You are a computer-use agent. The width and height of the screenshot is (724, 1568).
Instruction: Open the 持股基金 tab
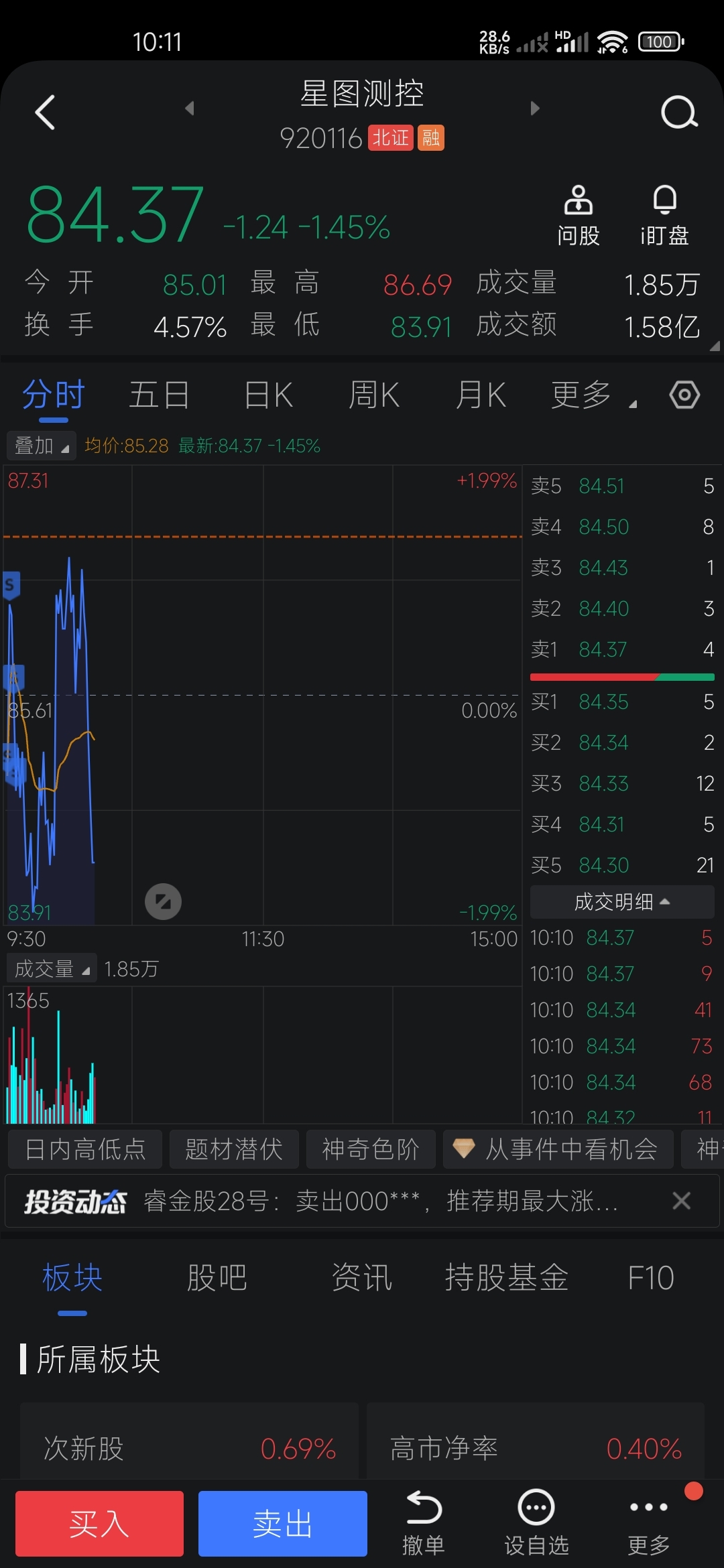[x=507, y=1277]
